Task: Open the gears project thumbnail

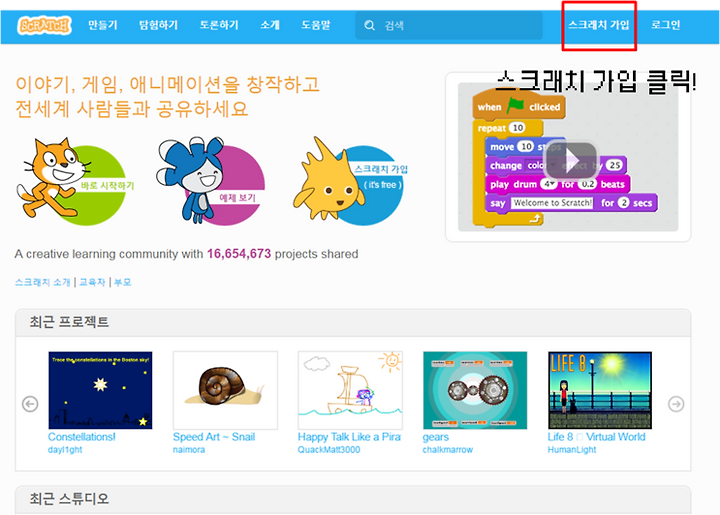Action: click(475, 390)
